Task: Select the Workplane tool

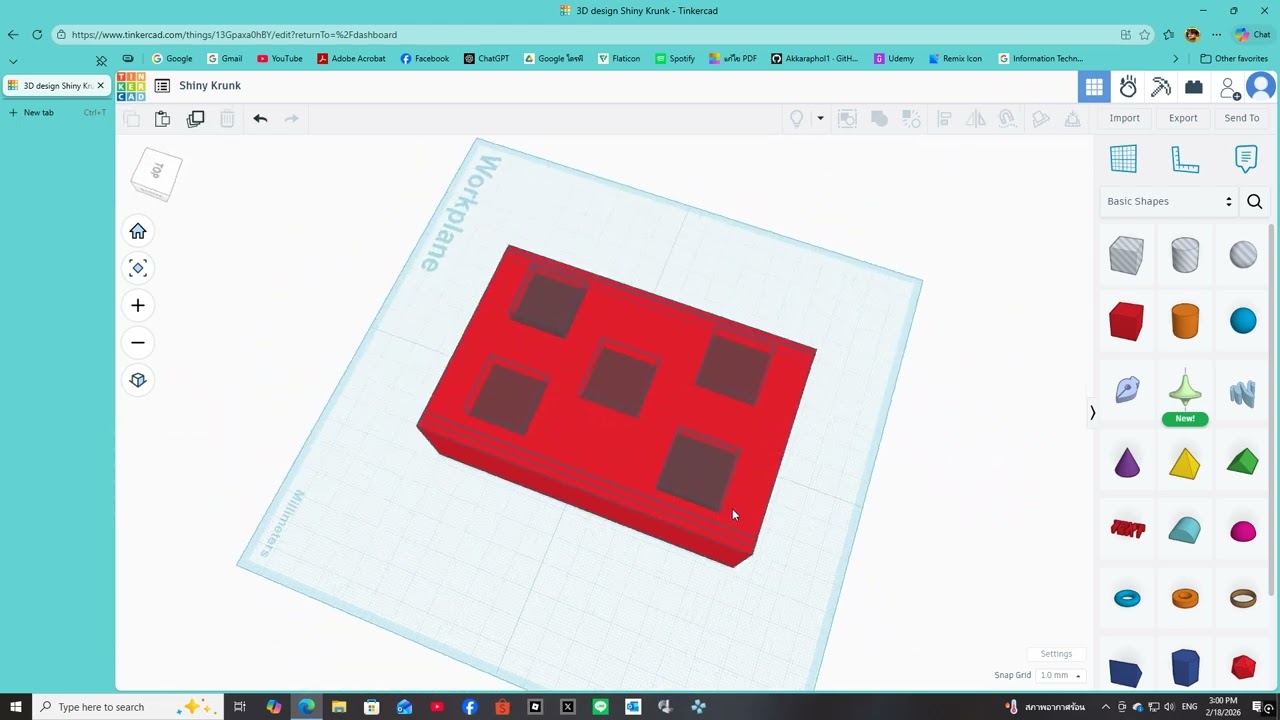Action: coord(1123,158)
